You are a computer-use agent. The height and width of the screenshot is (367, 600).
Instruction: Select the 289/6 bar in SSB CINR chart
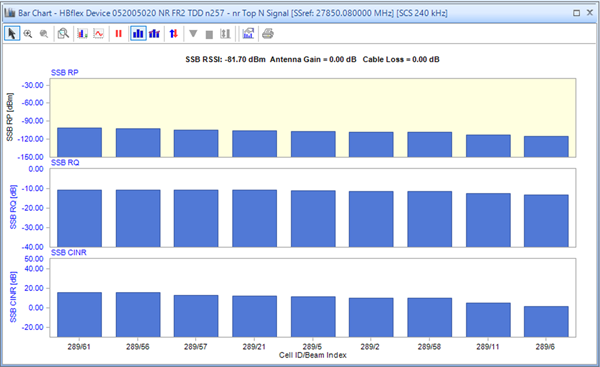pyautogui.click(x=546, y=321)
